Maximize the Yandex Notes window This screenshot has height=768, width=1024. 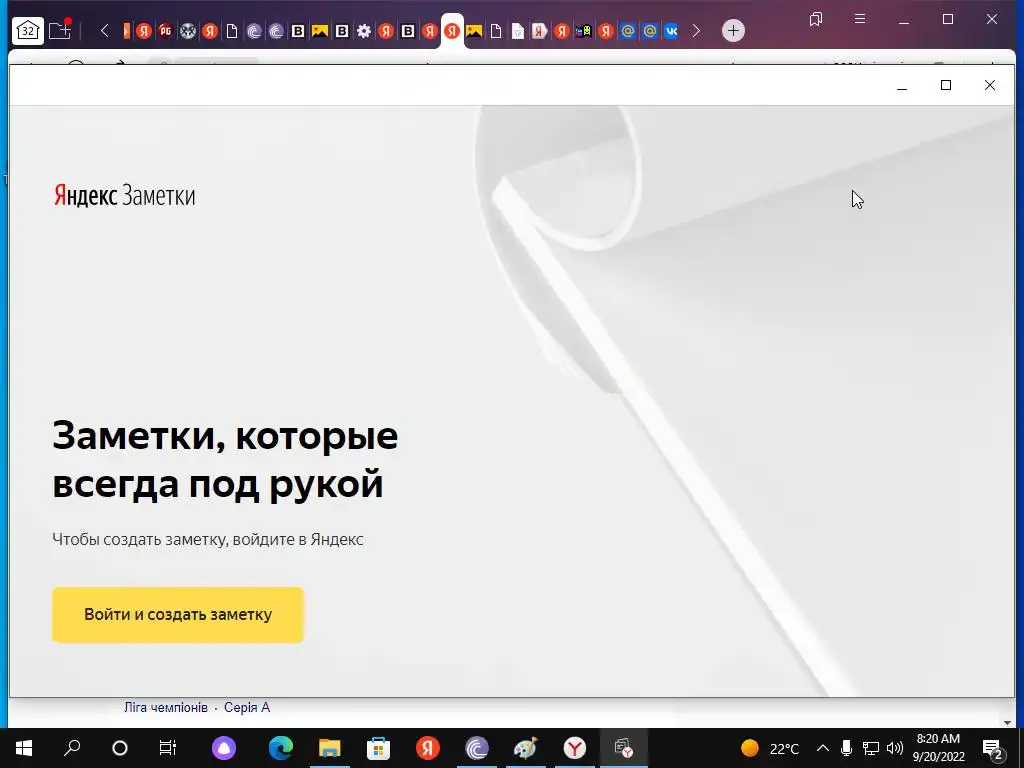coord(946,86)
